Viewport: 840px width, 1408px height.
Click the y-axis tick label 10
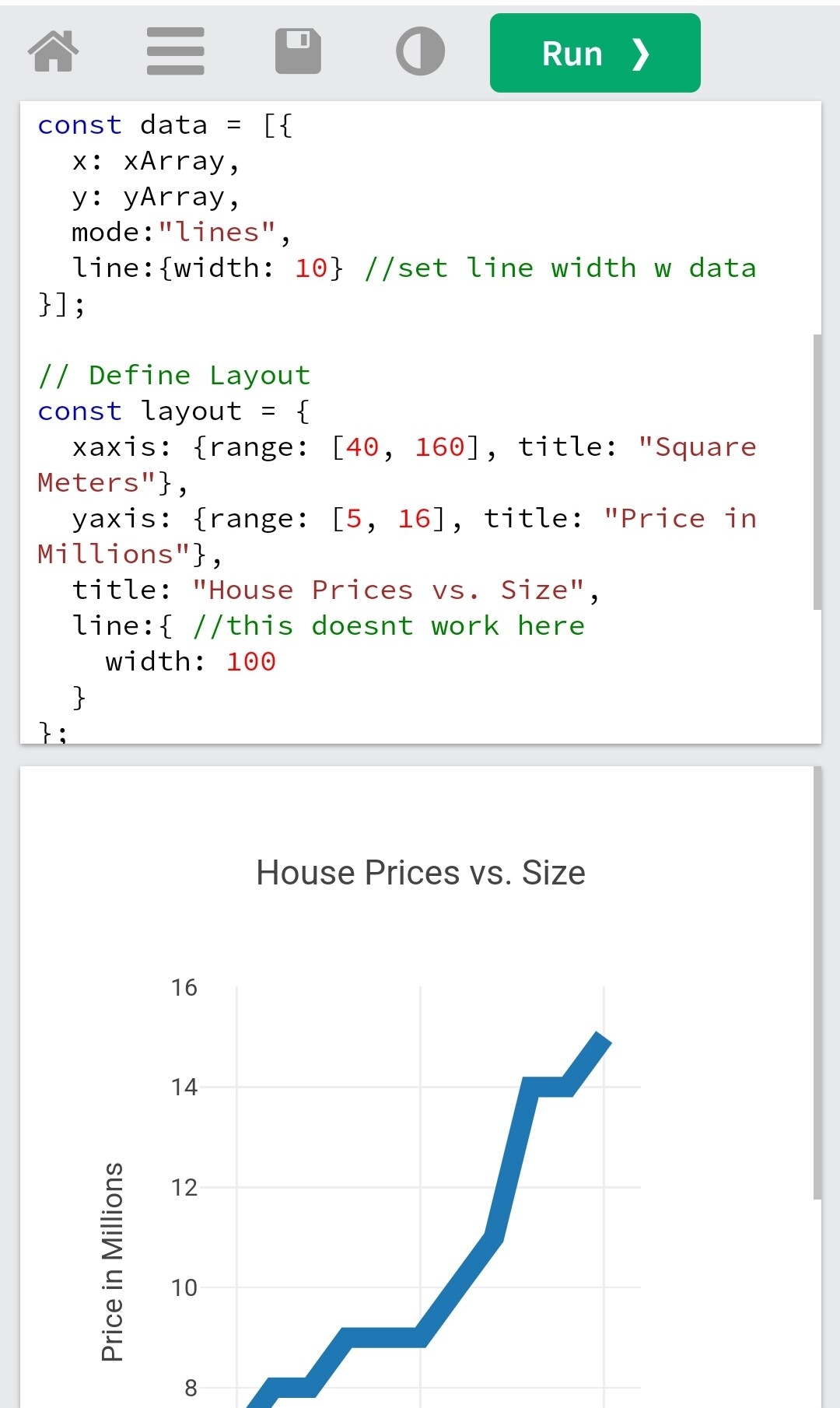(x=184, y=1287)
